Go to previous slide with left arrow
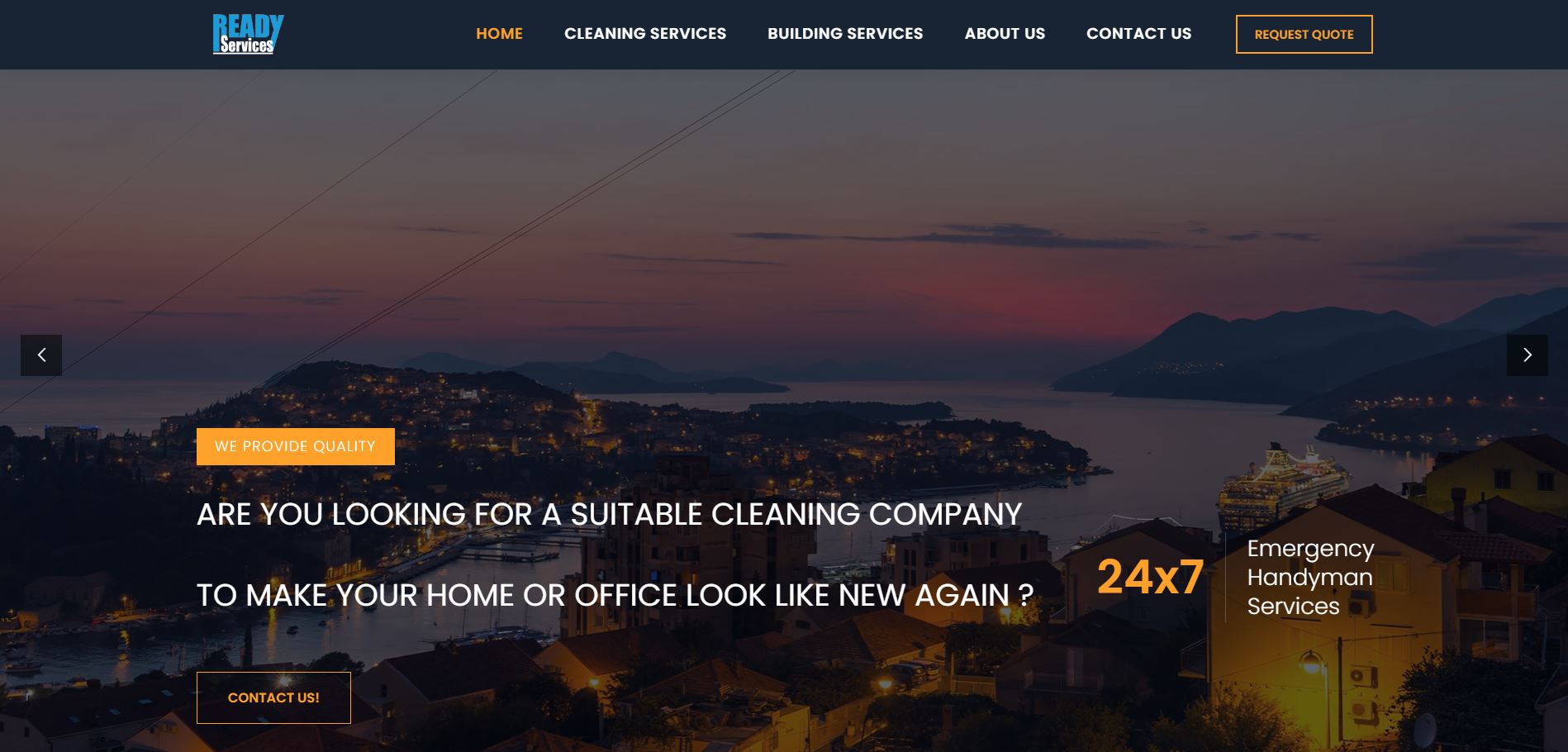 click(41, 355)
